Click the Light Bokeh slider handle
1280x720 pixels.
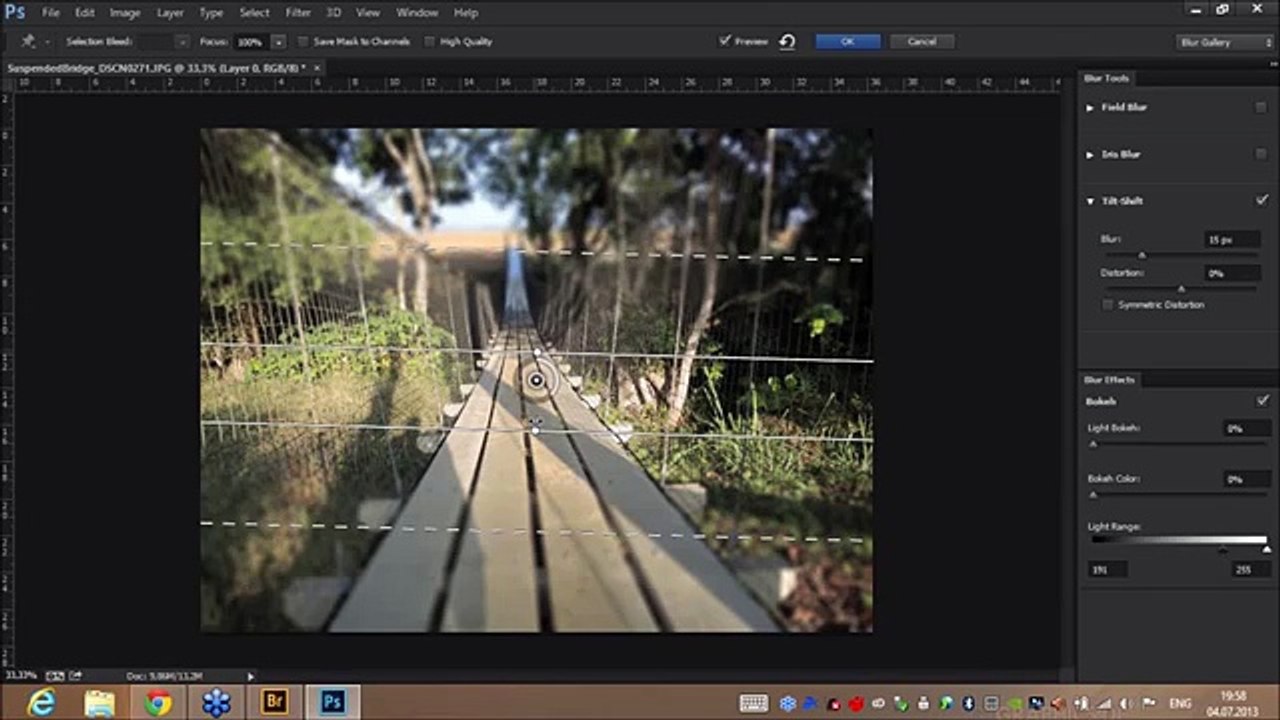click(x=1093, y=444)
